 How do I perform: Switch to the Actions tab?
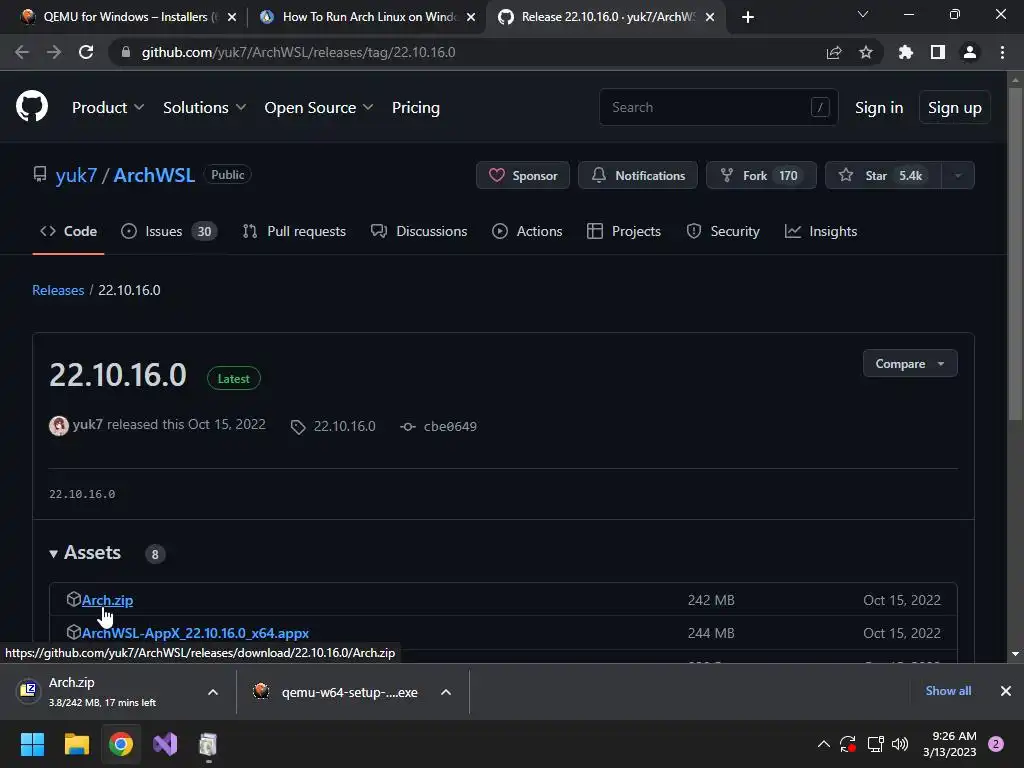[x=527, y=231]
